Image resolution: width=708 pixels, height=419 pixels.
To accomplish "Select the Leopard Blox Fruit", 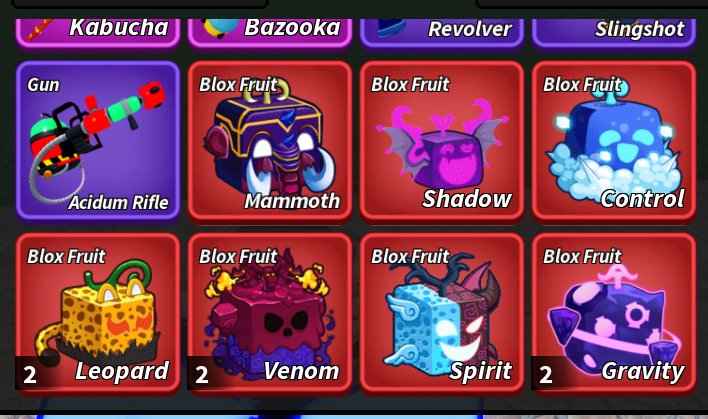I will 98,313.
